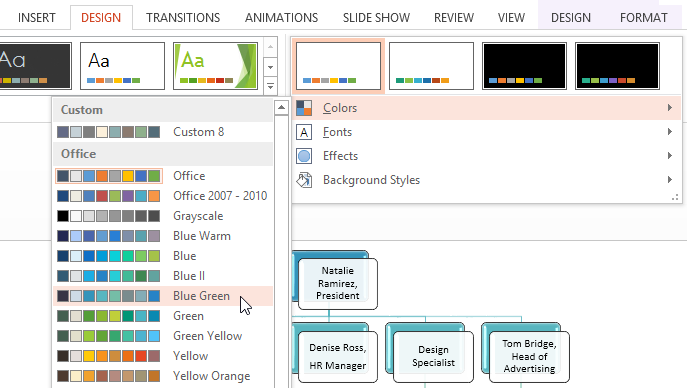Apply the Office color scheme

163,176
